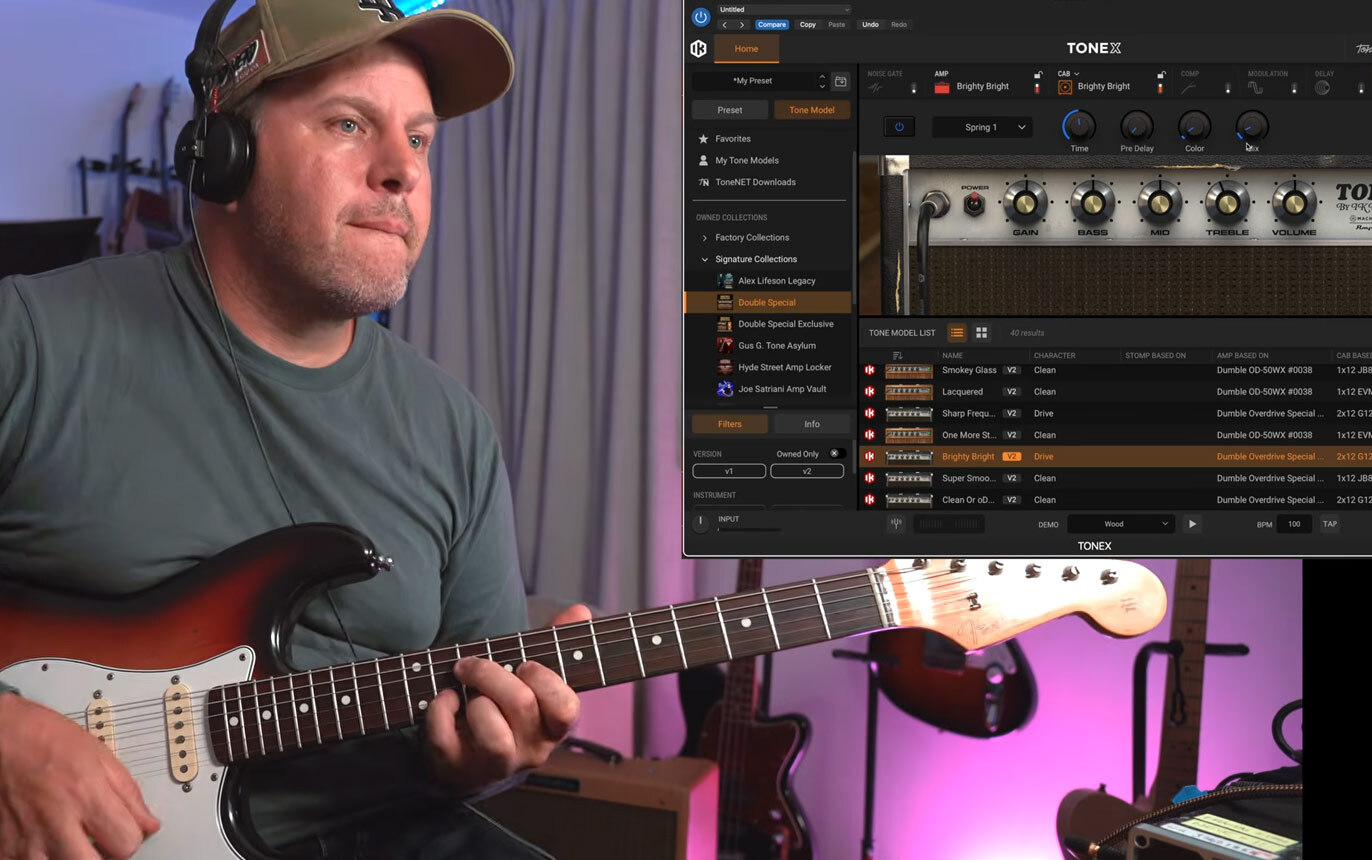Toggle the Owned Only switch

click(837, 454)
